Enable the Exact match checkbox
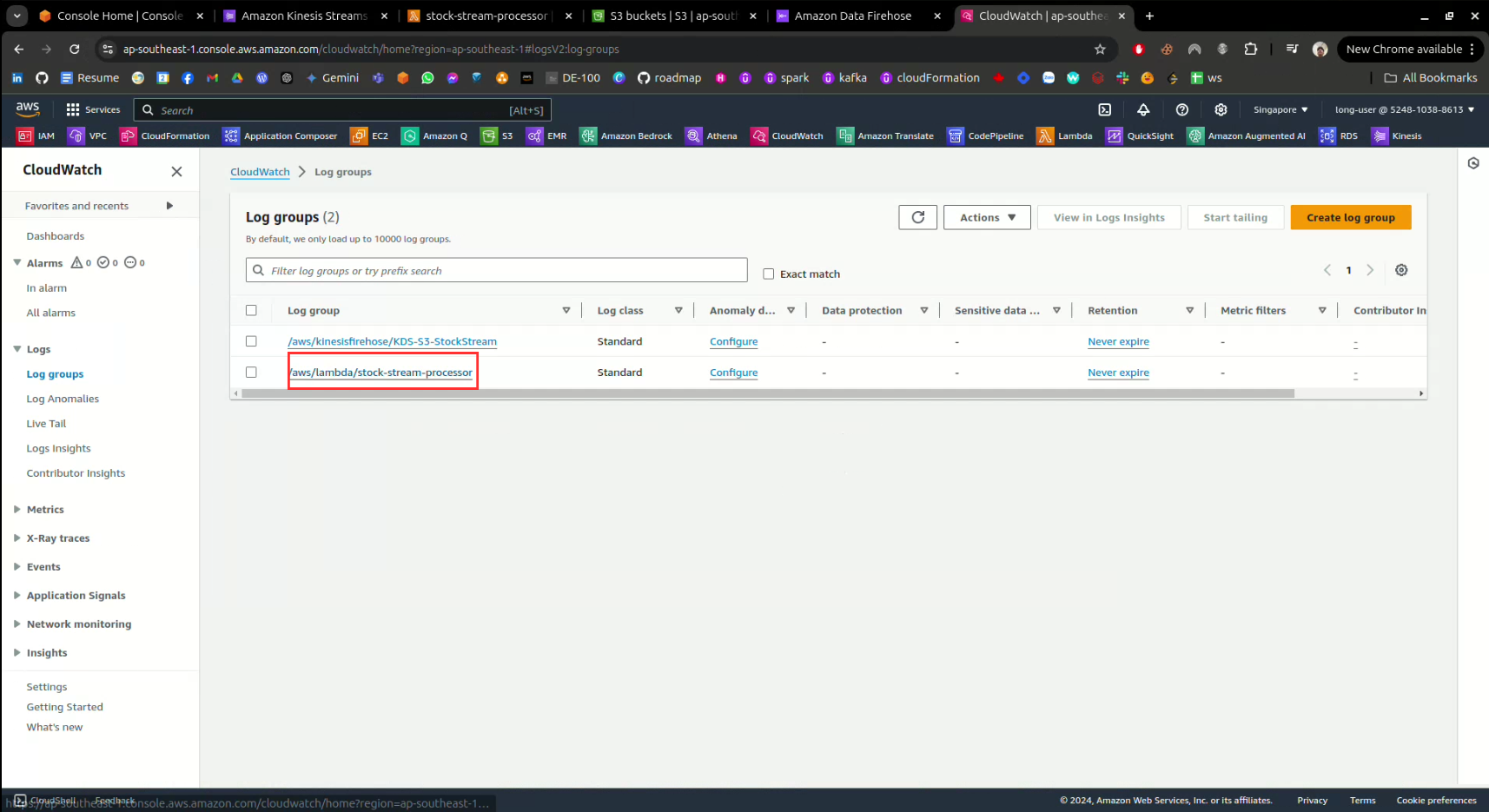The width and height of the screenshot is (1489, 812). pos(768,274)
